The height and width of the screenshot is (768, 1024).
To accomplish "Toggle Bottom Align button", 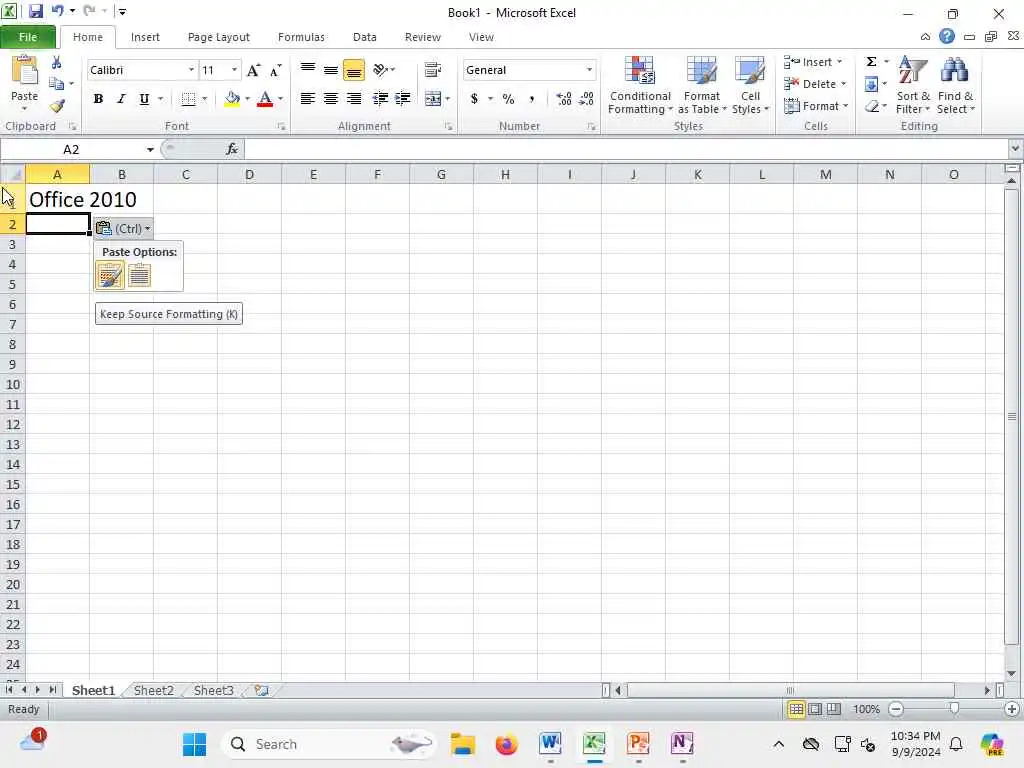I will click(354, 69).
